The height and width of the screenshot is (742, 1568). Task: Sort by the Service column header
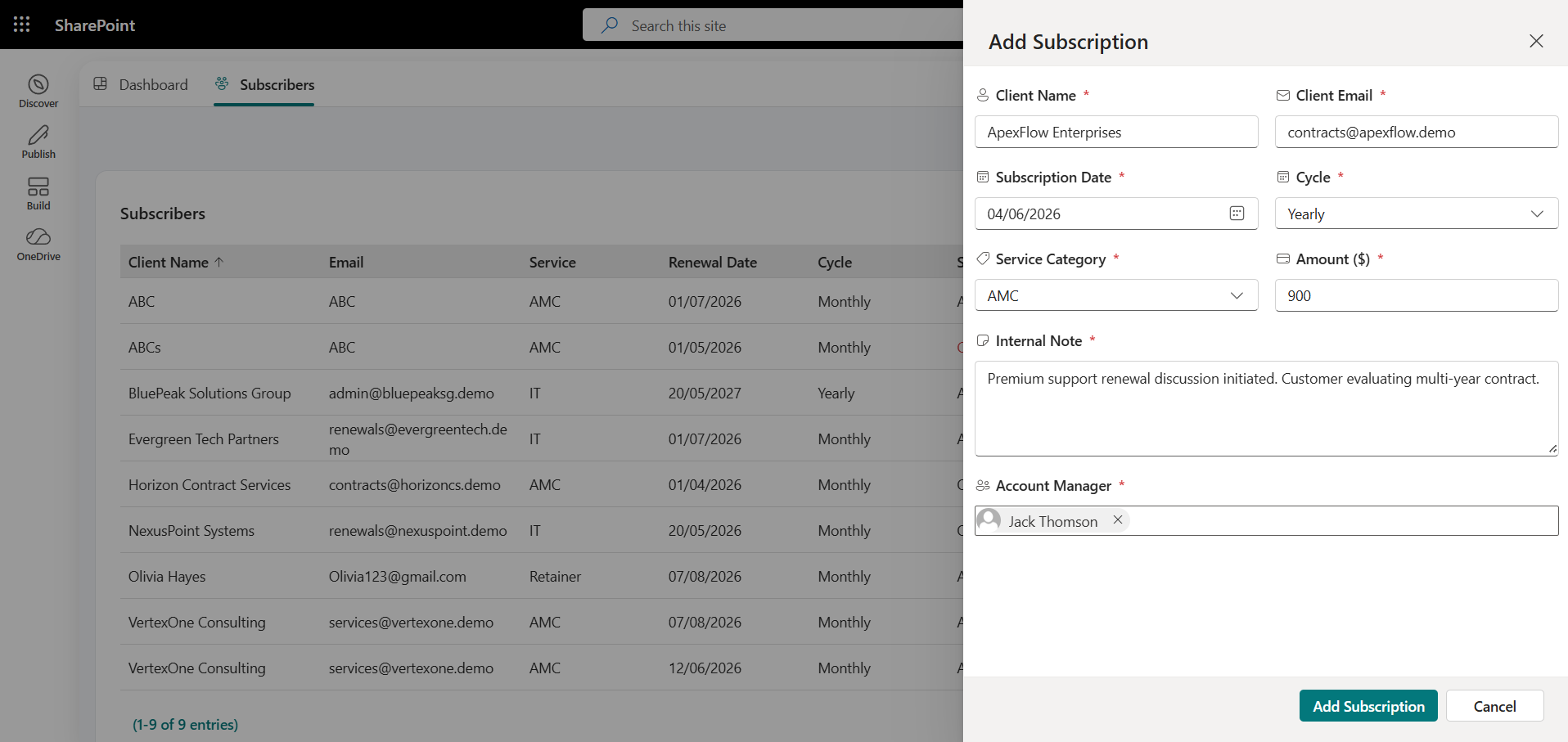click(x=552, y=262)
